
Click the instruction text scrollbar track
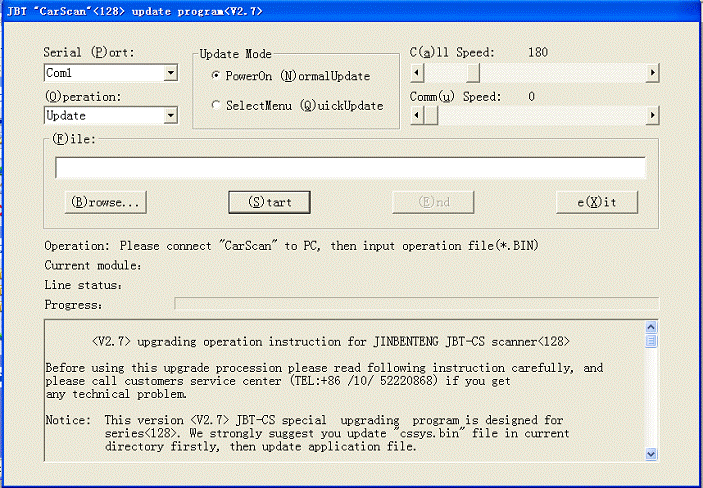point(651,400)
